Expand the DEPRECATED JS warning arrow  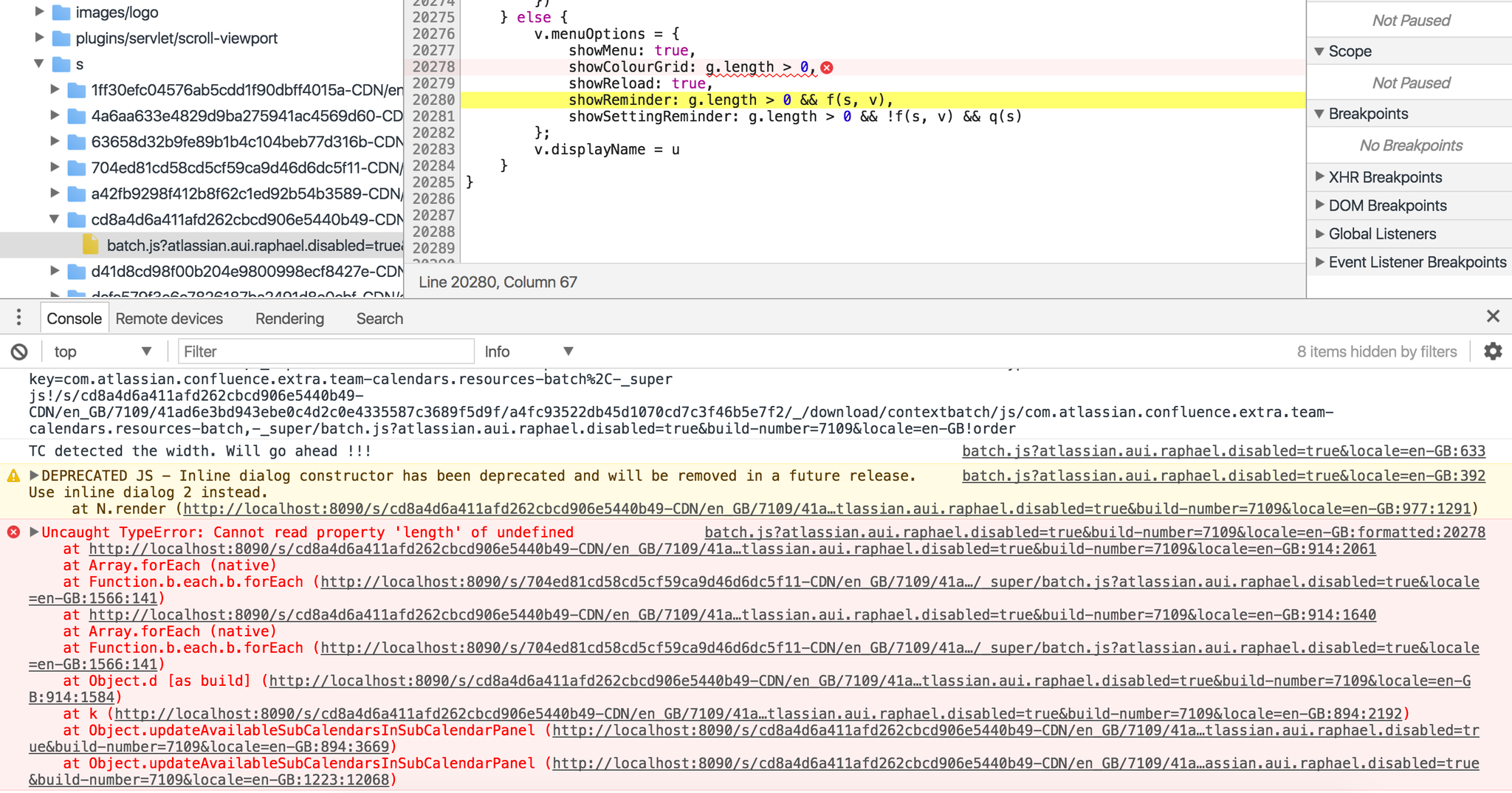(34, 476)
